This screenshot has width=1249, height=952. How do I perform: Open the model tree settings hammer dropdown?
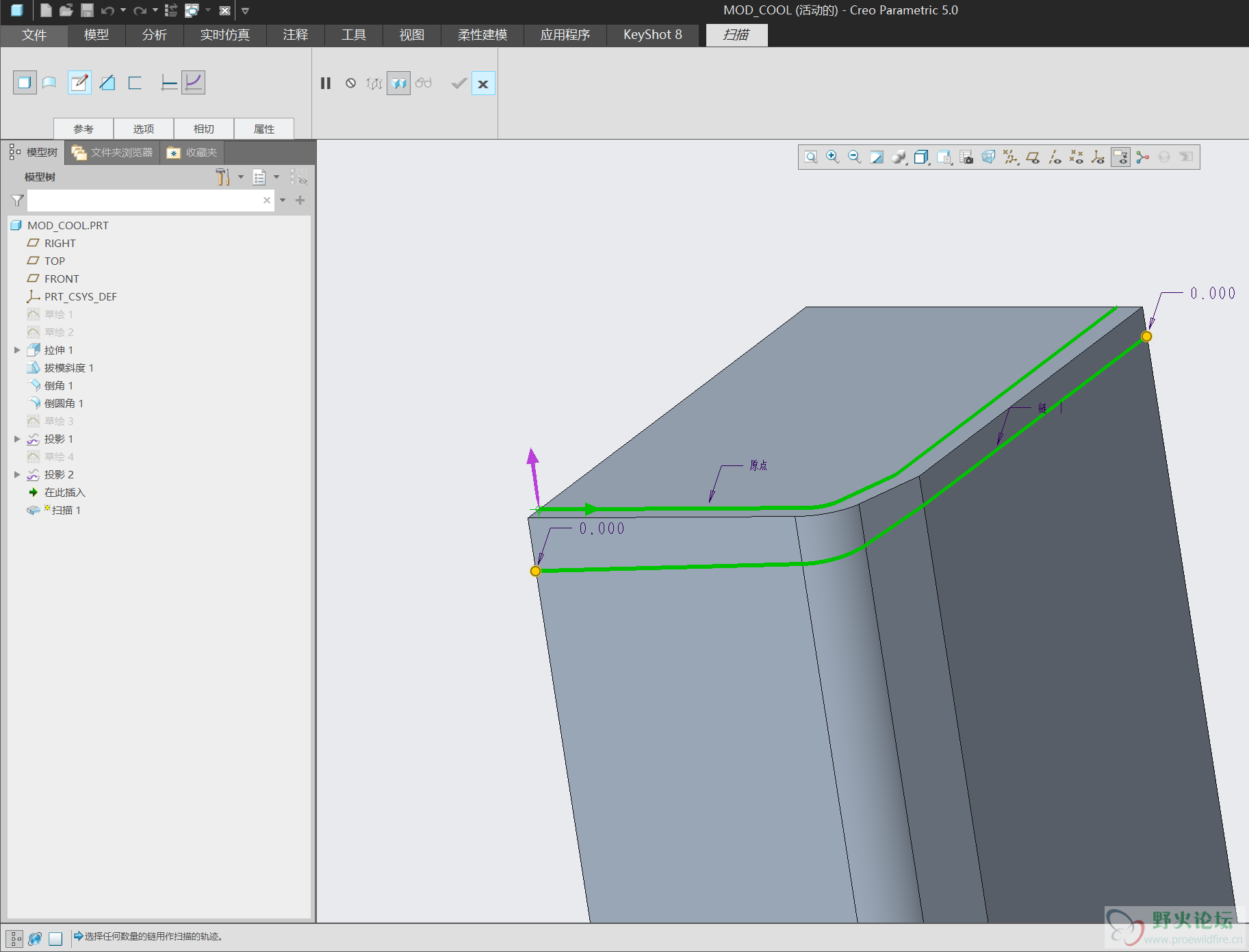pyautogui.click(x=229, y=177)
